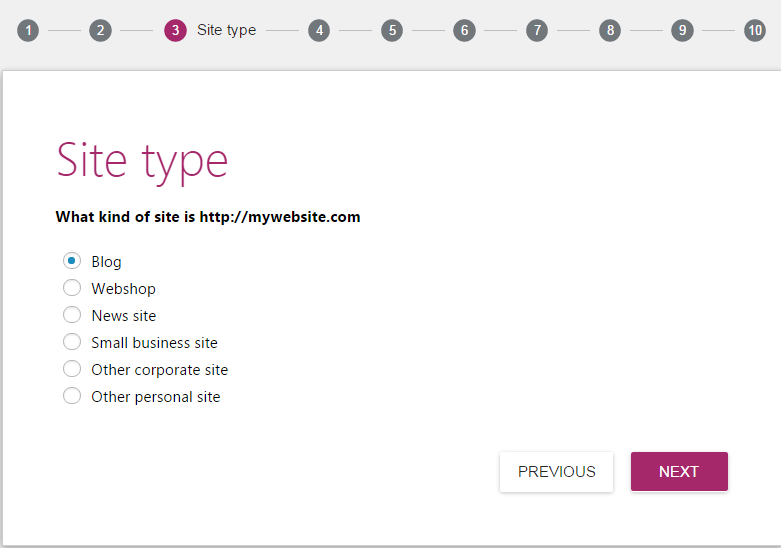
Task: Choose Other corporate site
Action: coord(72,369)
